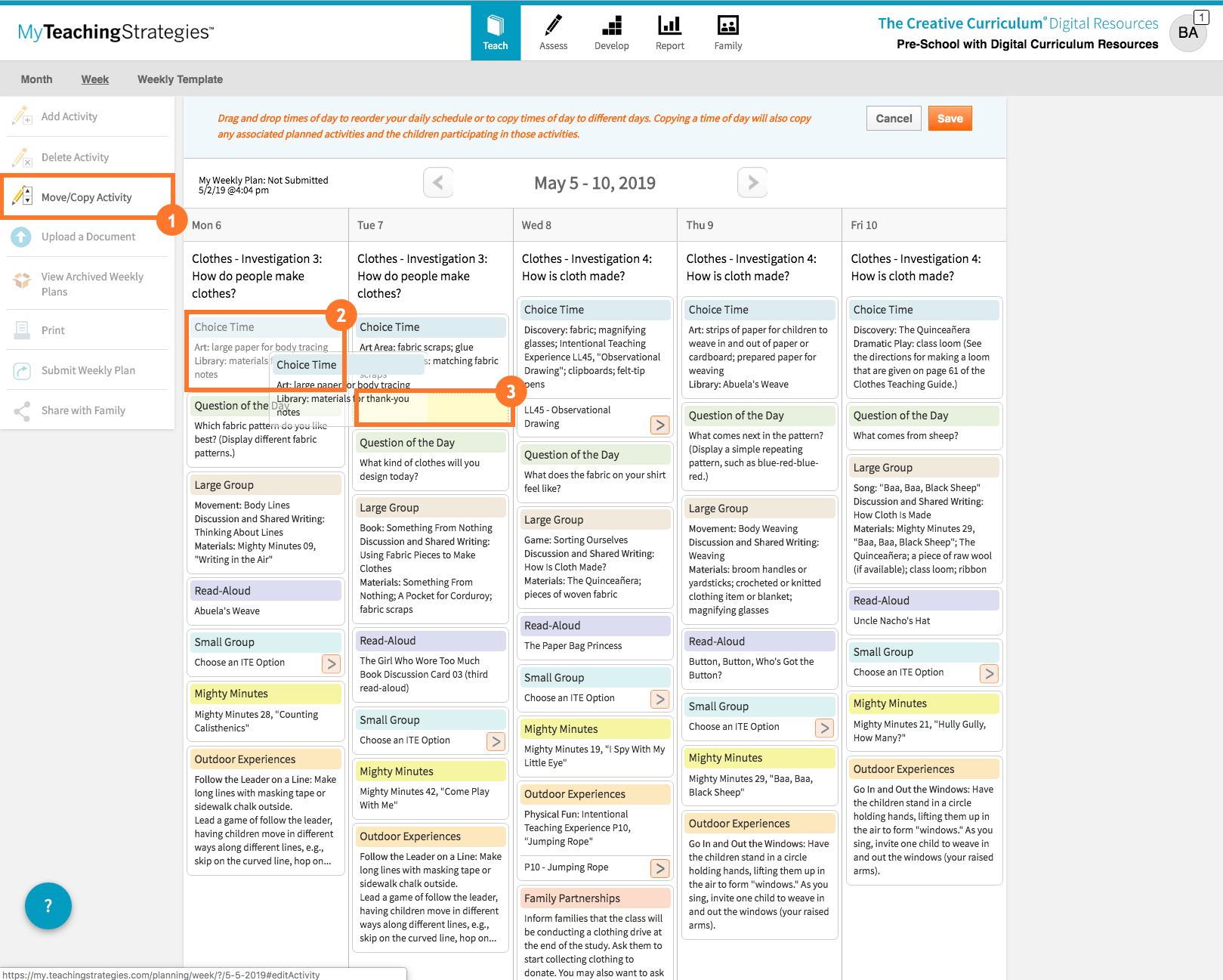Switch to the Weekly Template tab
1223x980 pixels.
[x=180, y=79]
